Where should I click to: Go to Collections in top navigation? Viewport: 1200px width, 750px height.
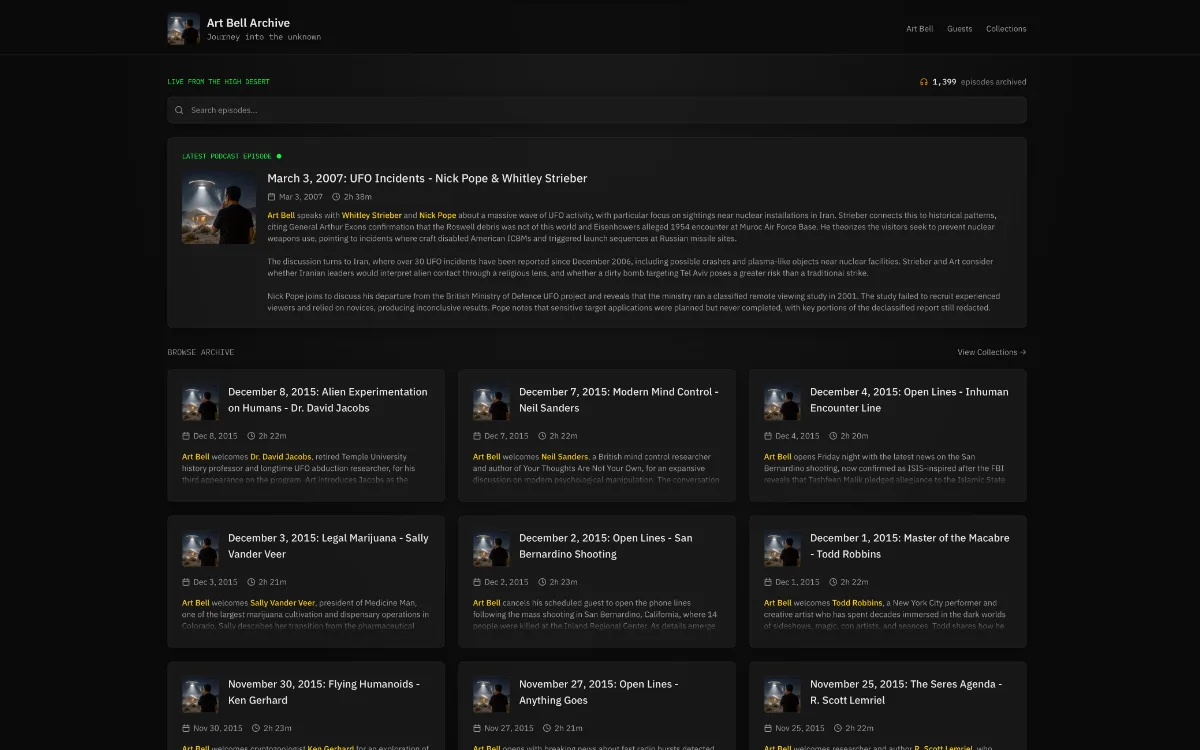click(x=1006, y=29)
